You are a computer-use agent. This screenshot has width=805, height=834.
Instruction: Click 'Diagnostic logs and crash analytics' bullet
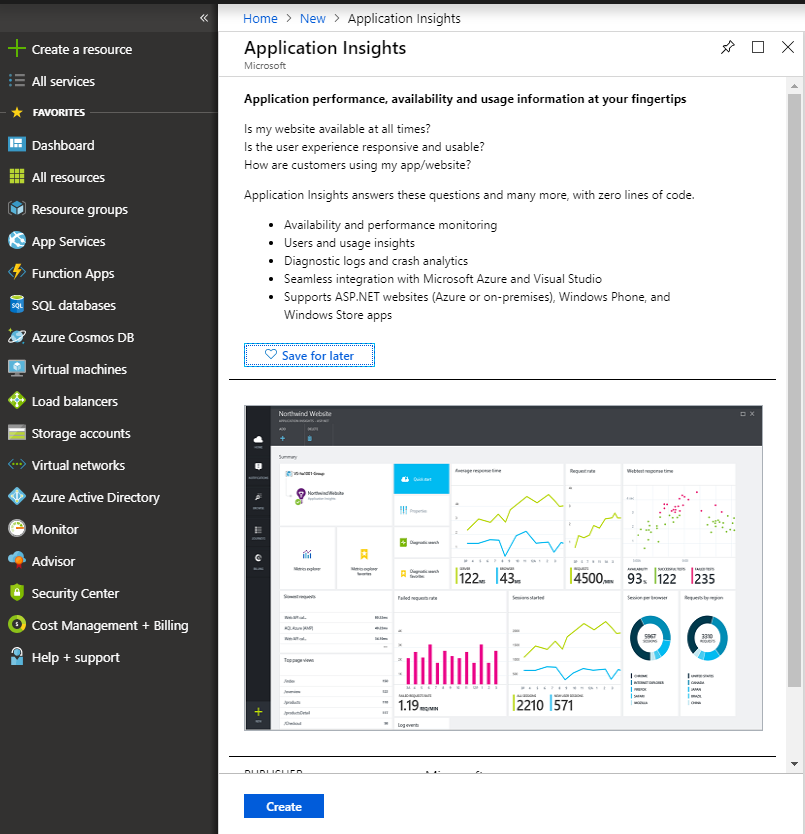[x=376, y=261]
